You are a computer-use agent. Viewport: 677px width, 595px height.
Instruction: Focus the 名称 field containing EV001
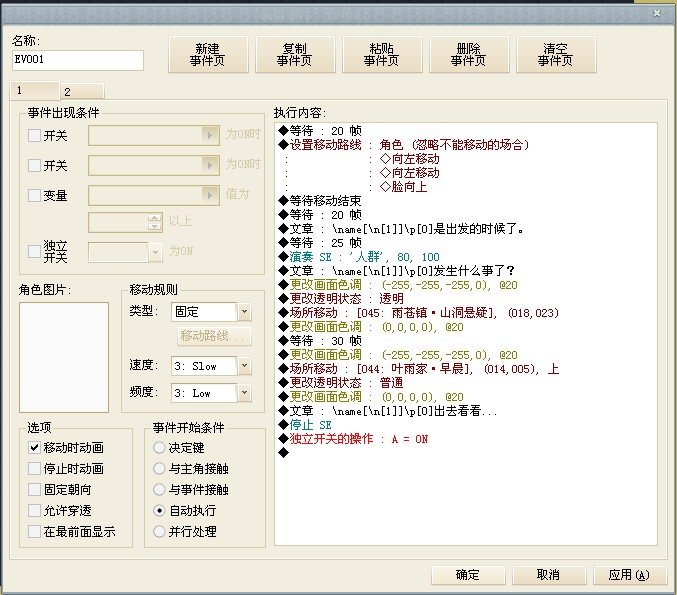coord(78,60)
